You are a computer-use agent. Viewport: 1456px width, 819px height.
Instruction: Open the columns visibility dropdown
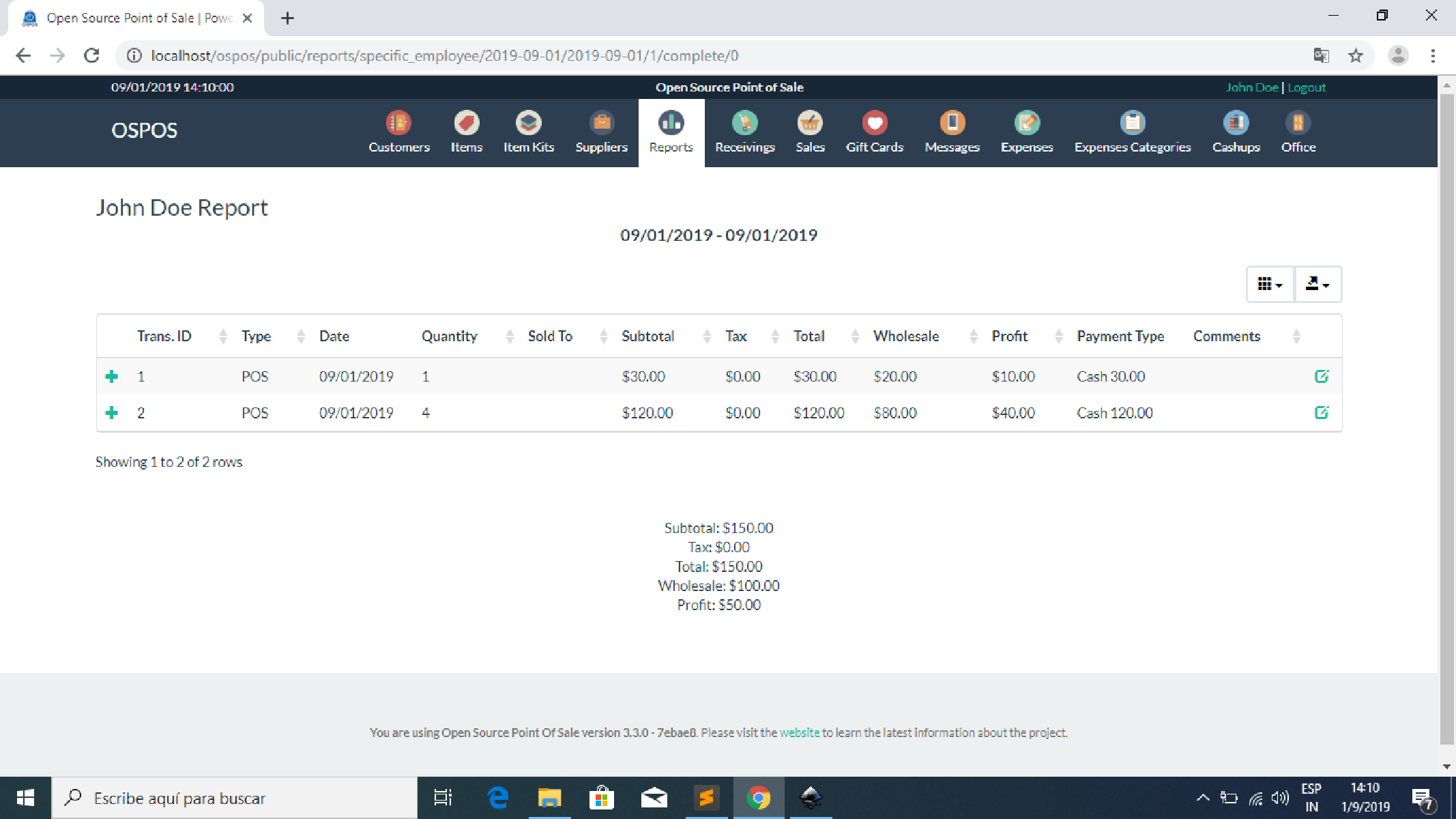1269,284
